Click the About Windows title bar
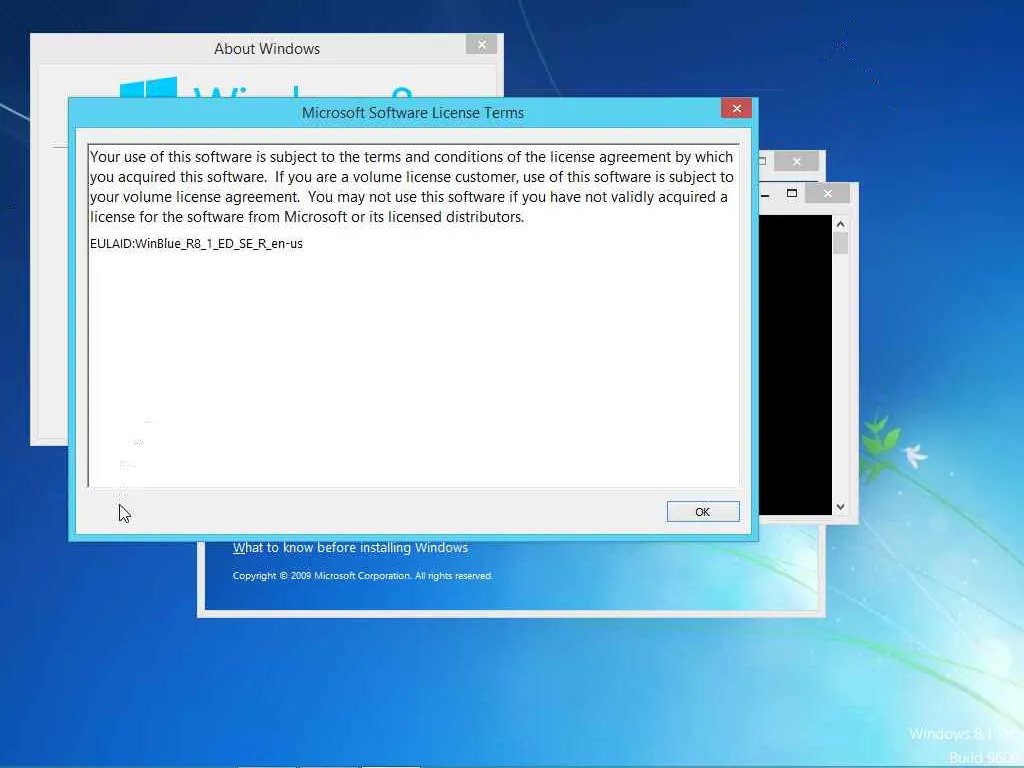This screenshot has width=1024, height=768. (x=267, y=49)
